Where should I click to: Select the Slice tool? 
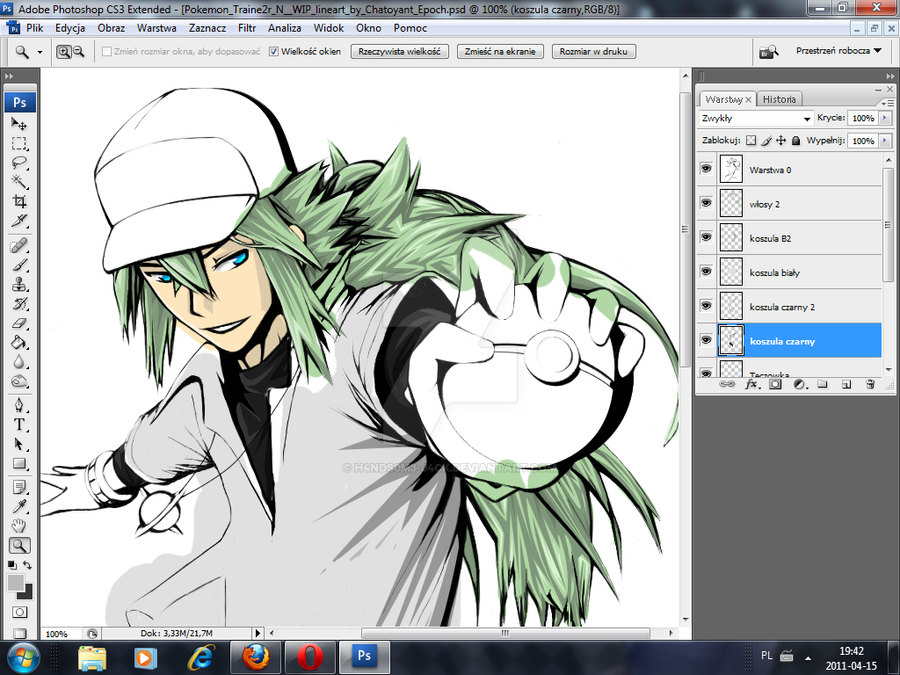click(x=19, y=220)
